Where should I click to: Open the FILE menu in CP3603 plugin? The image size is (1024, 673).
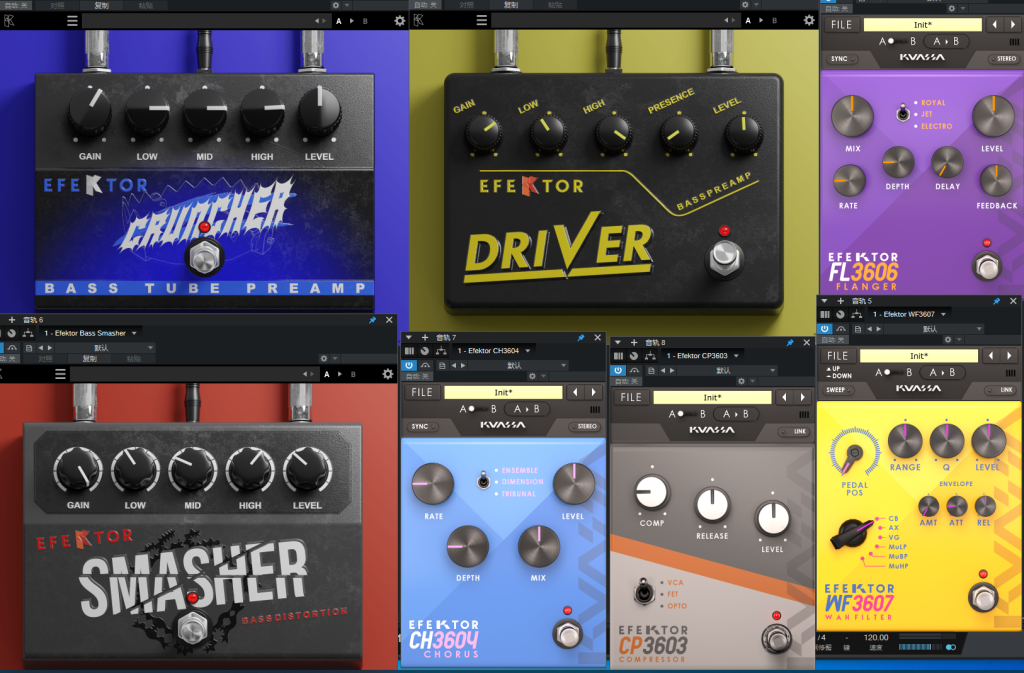[x=630, y=398]
